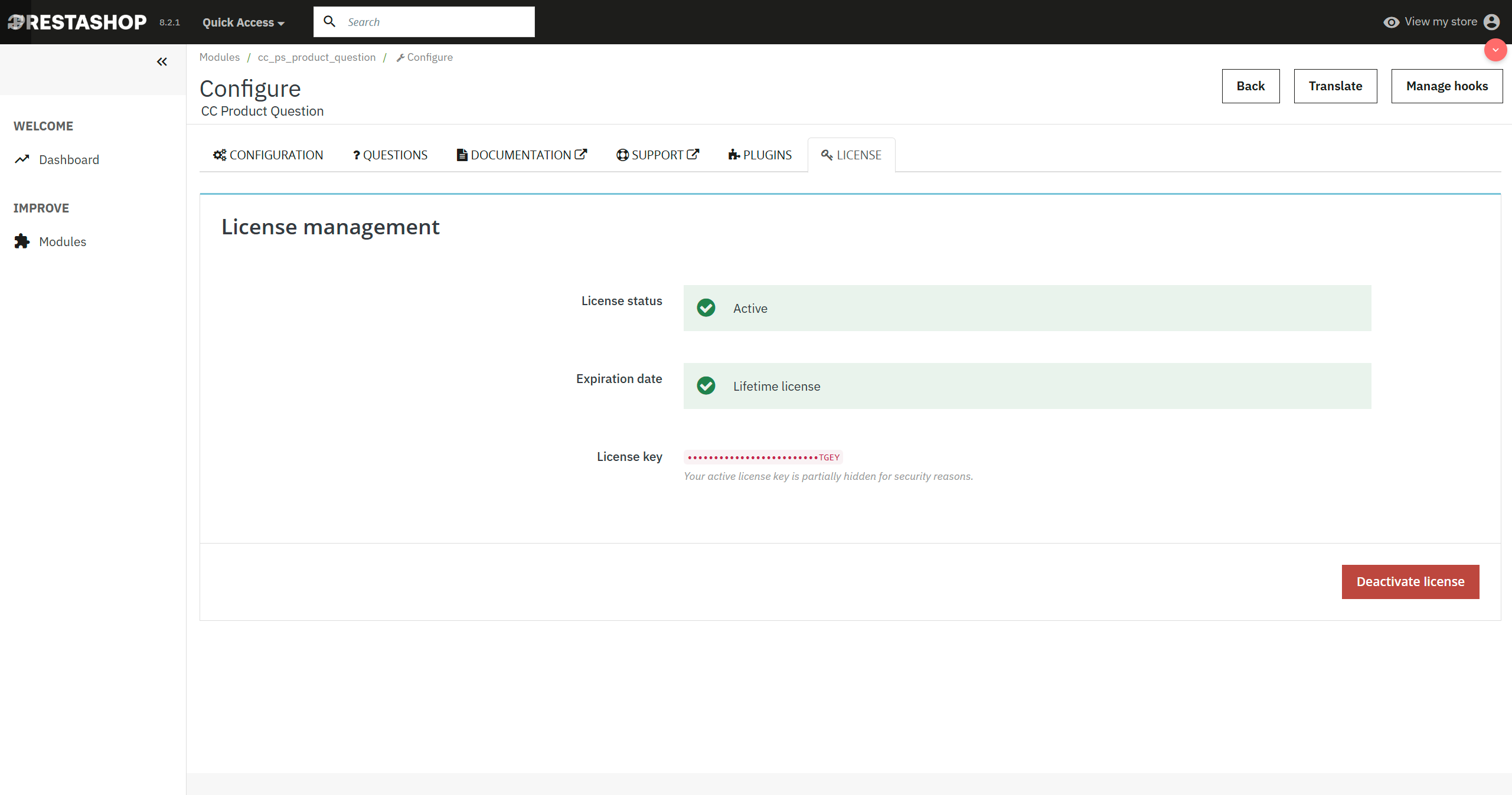Open the Quick Access dropdown

pos(242,22)
